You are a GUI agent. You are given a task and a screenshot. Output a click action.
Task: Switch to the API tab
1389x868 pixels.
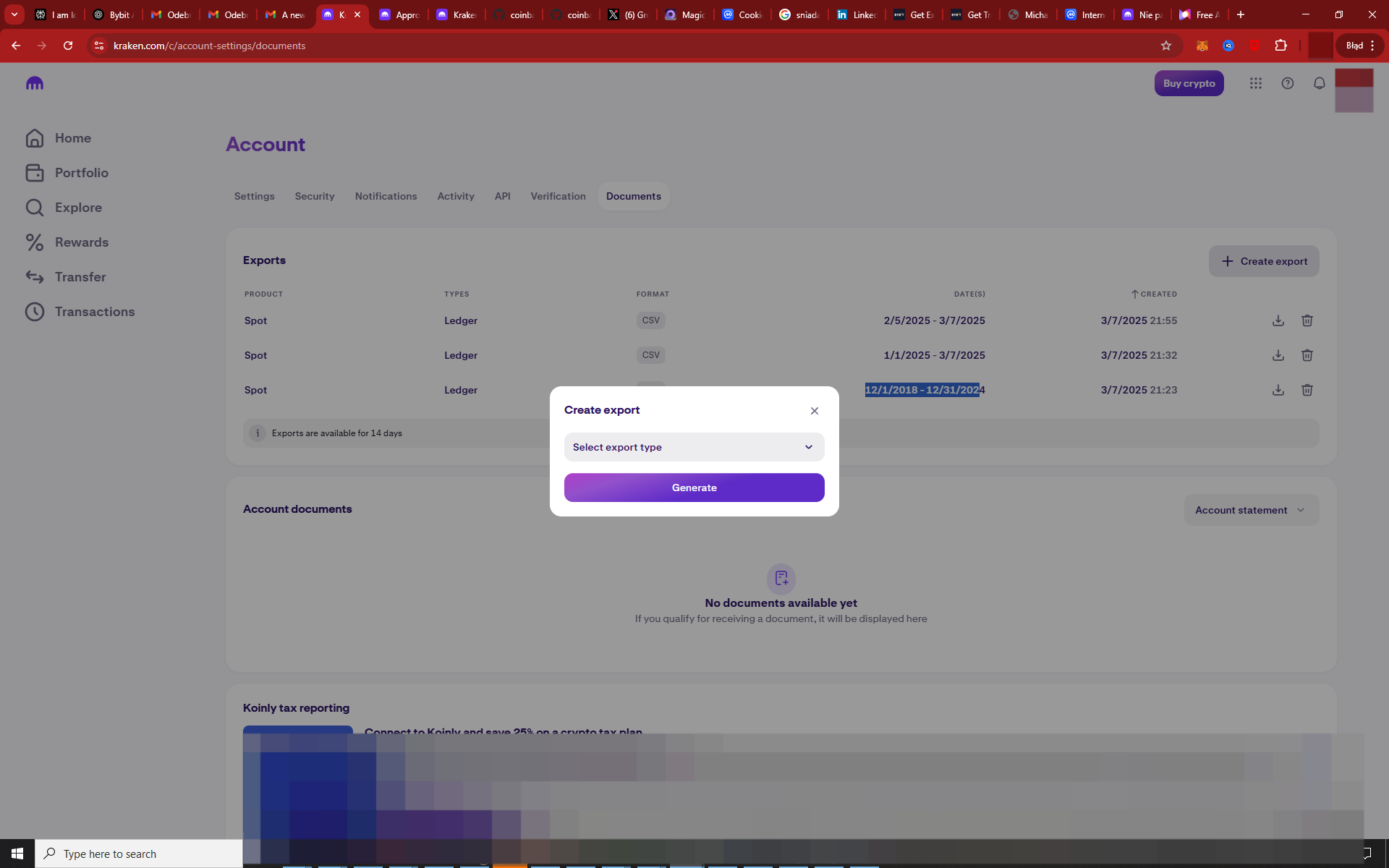[x=503, y=196]
